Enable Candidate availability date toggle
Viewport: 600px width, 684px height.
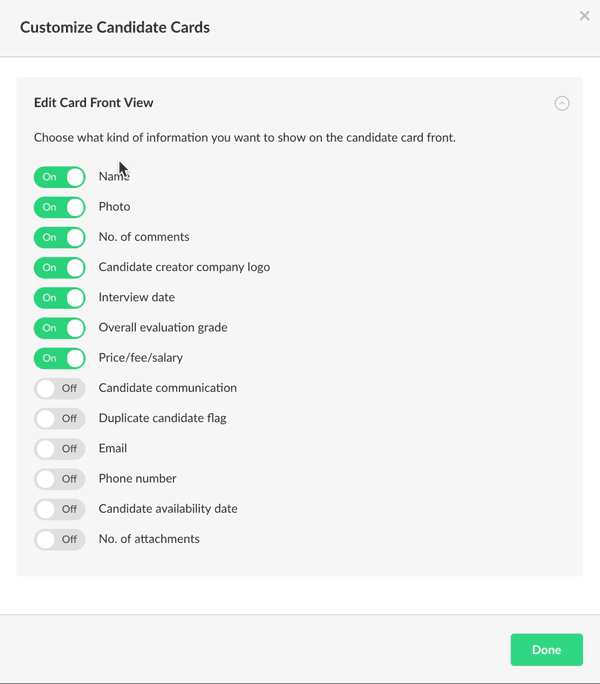(60, 509)
